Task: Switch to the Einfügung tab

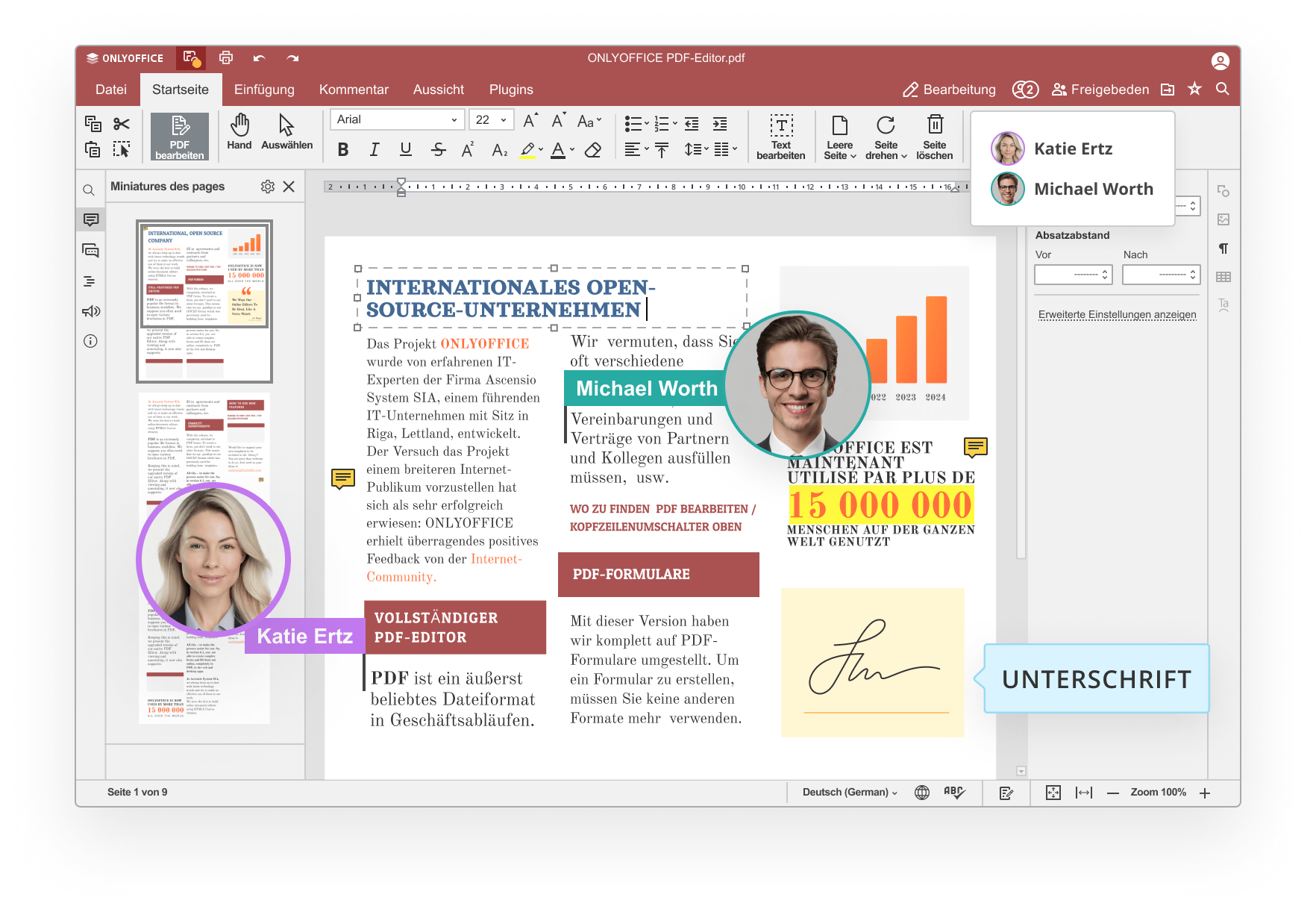Action: 264,90
